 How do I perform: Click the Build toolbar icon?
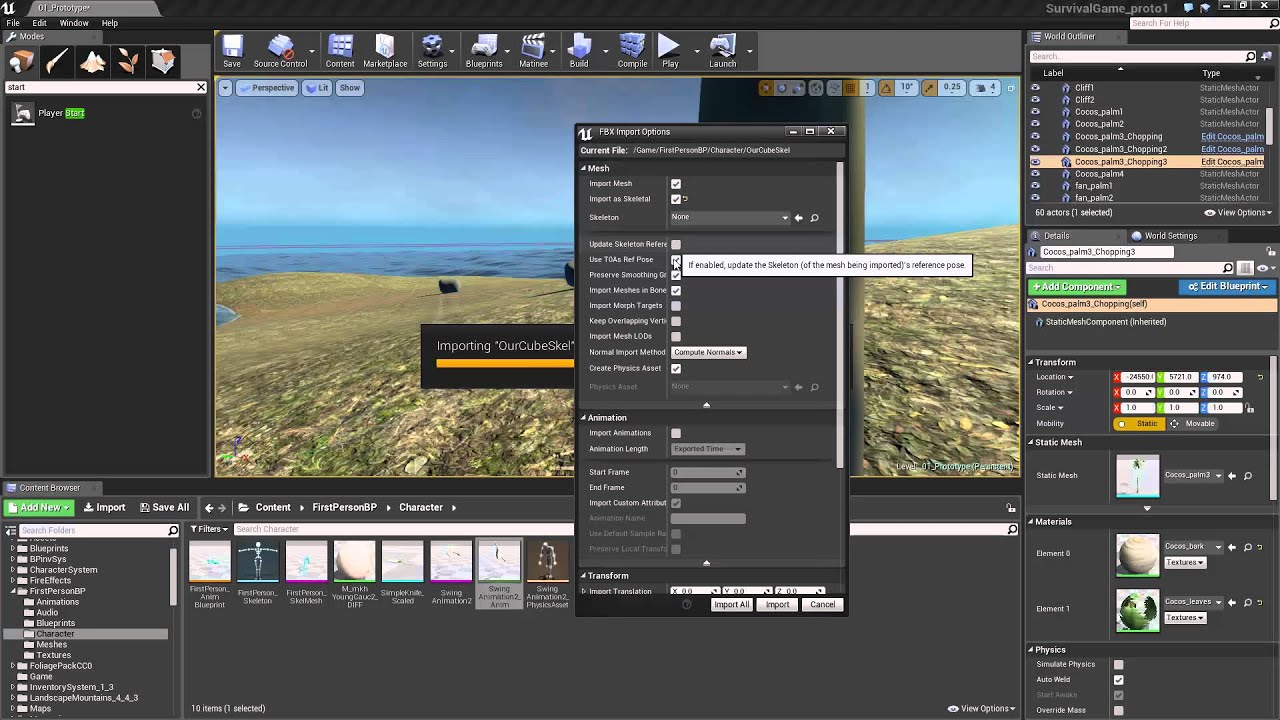pyautogui.click(x=579, y=52)
